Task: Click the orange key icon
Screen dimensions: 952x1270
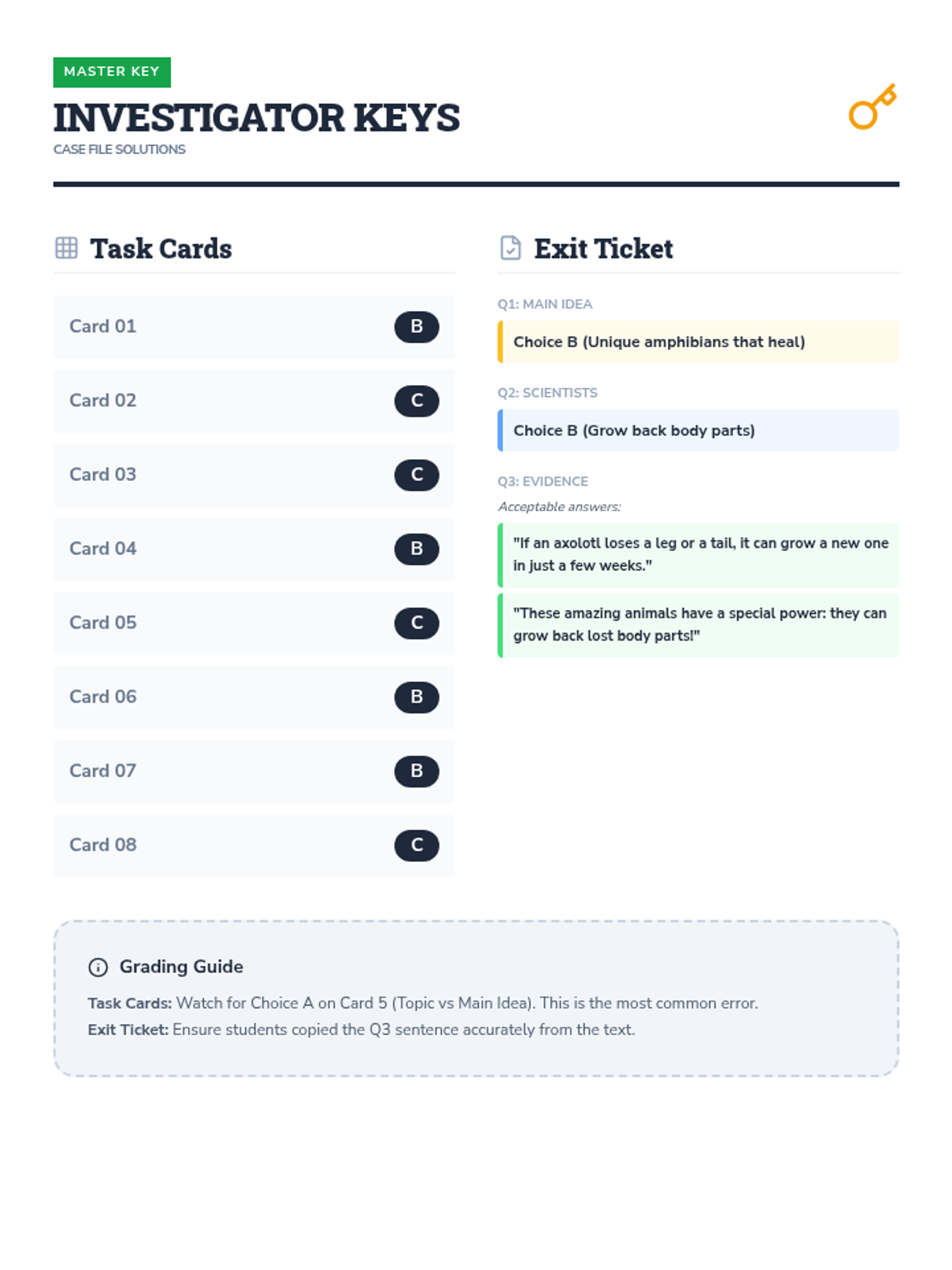Action: 872,107
